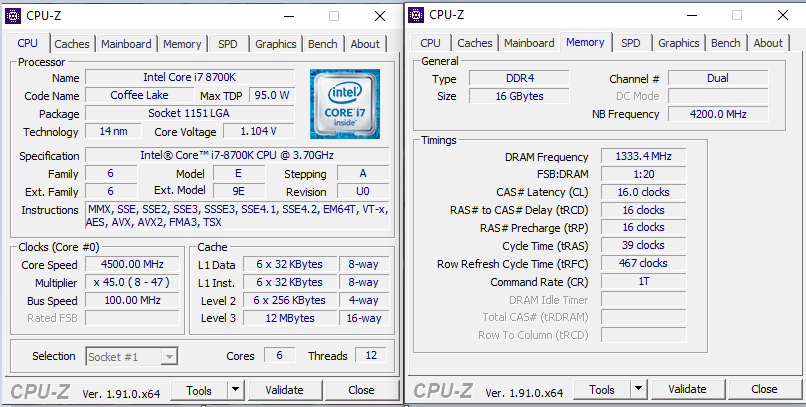Screen dimensions: 806x407
Task: Click tRFC value 467 clocks
Action: pos(644,263)
